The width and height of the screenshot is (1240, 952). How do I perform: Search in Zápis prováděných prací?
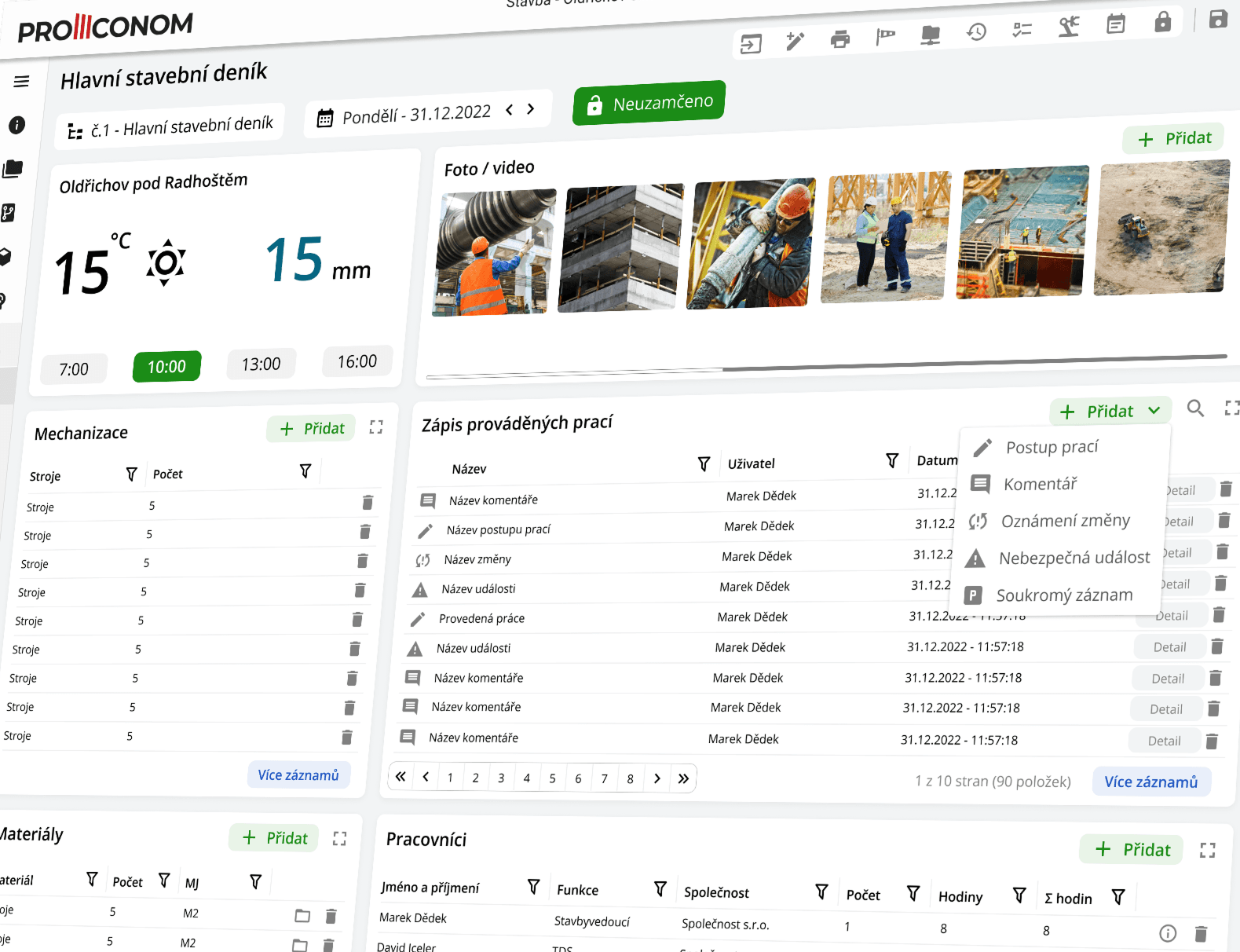(1195, 408)
